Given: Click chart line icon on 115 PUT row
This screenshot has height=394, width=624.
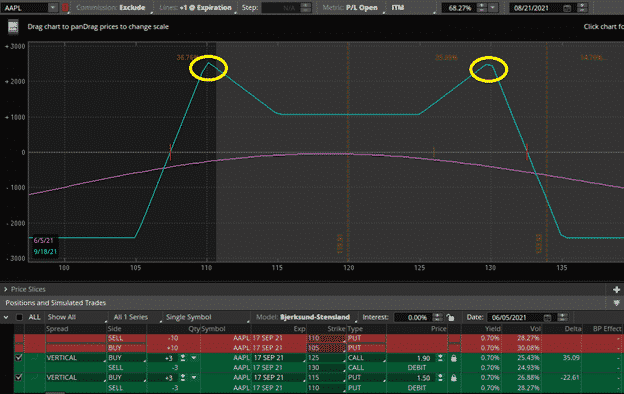Looking at the screenshot, I should coord(35,377).
